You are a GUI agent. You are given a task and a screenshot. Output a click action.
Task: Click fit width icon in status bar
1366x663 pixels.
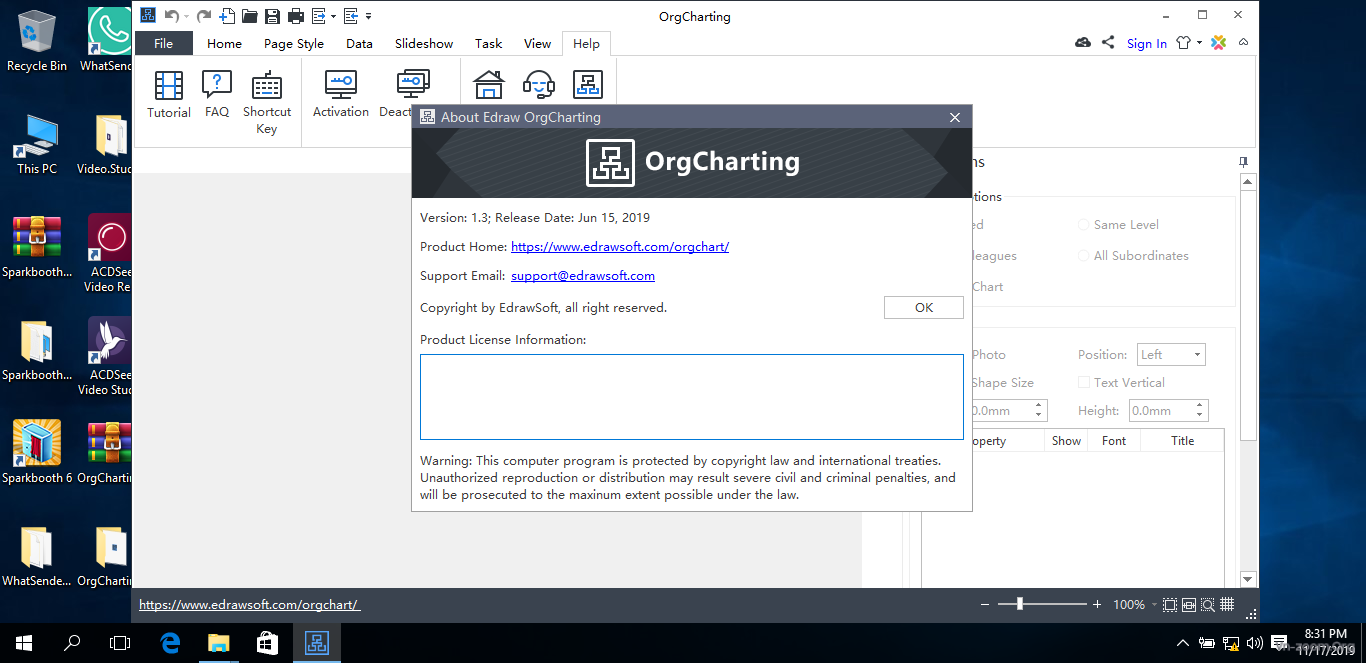pyautogui.click(x=1189, y=605)
